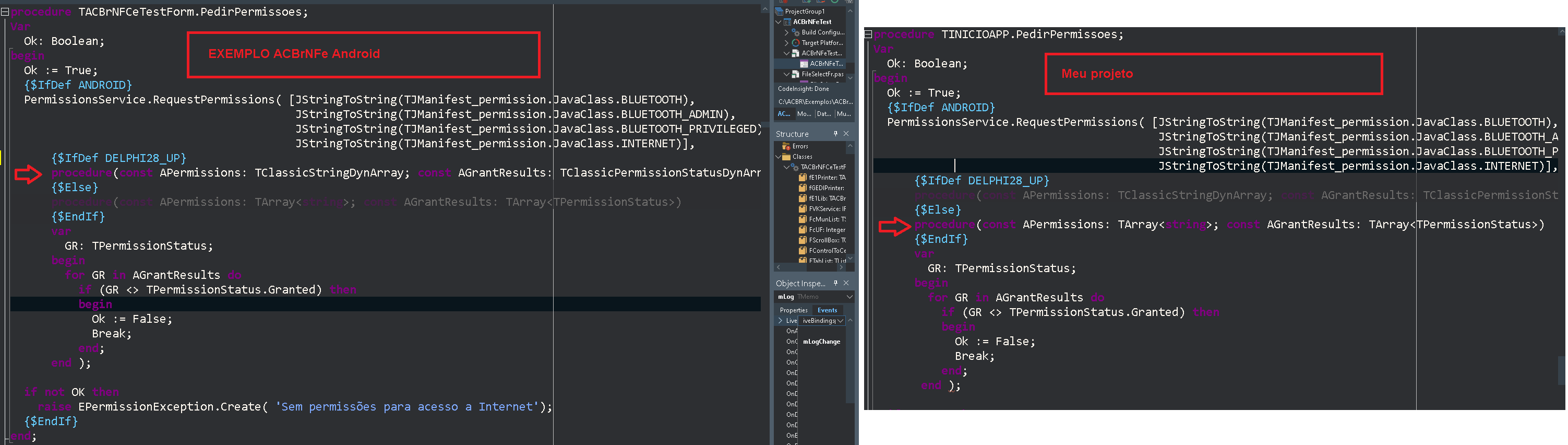Image resolution: width=1568 pixels, height=445 pixels.
Task: Select the 'Mu...' bottom tab
Action: pos(844,114)
